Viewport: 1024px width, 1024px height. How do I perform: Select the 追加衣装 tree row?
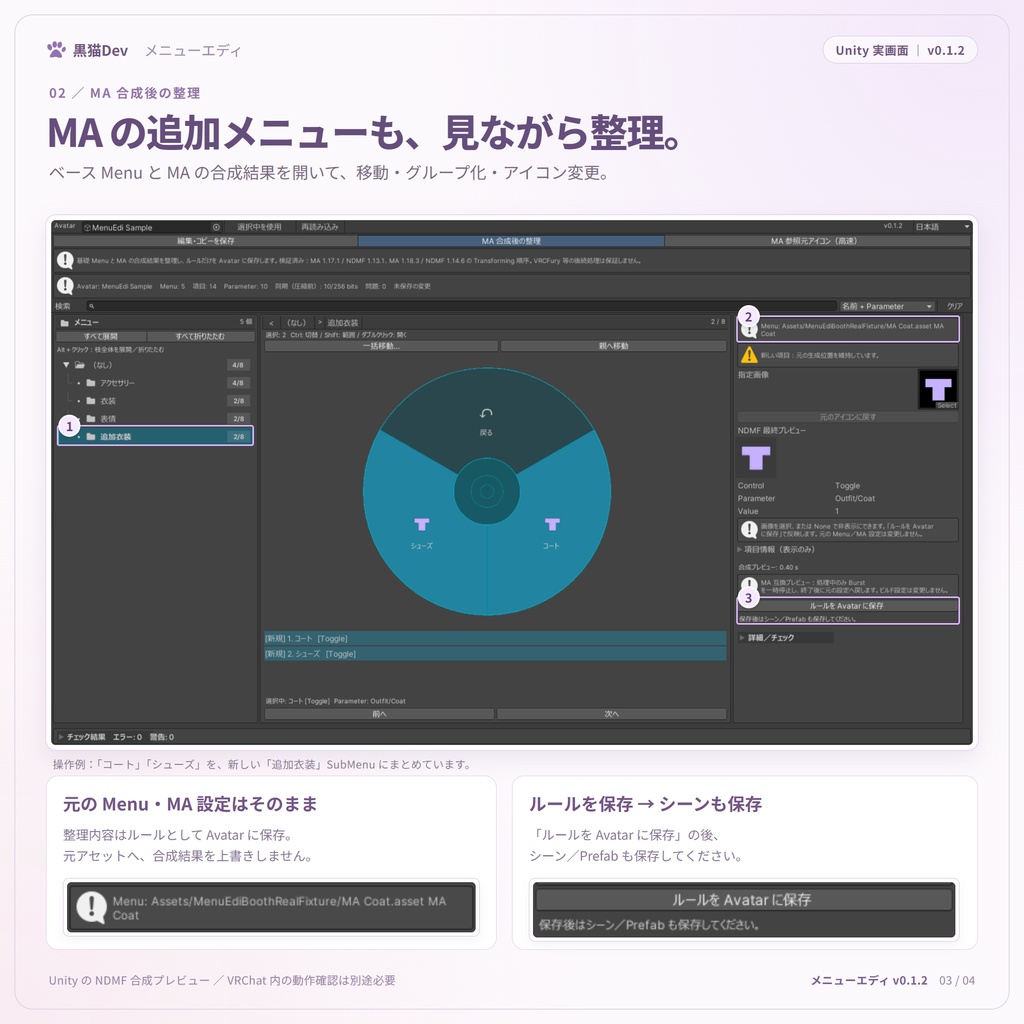[x=155, y=436]
